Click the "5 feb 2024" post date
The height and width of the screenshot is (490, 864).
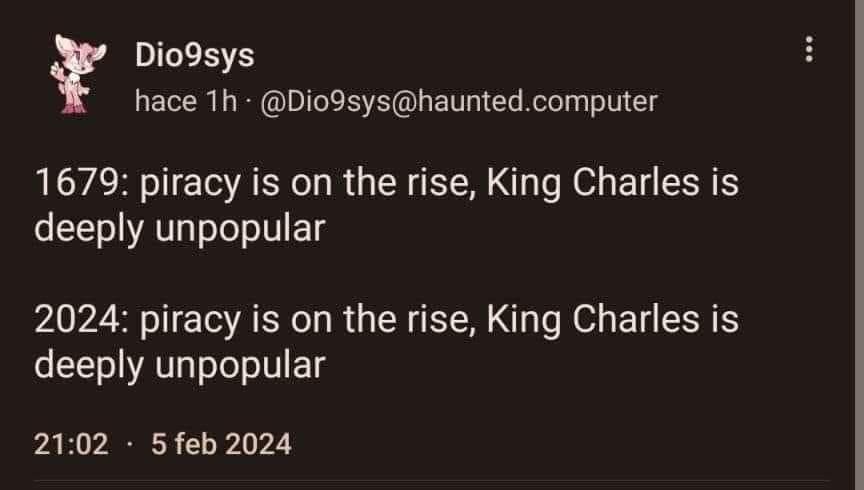tap(221, 443)
